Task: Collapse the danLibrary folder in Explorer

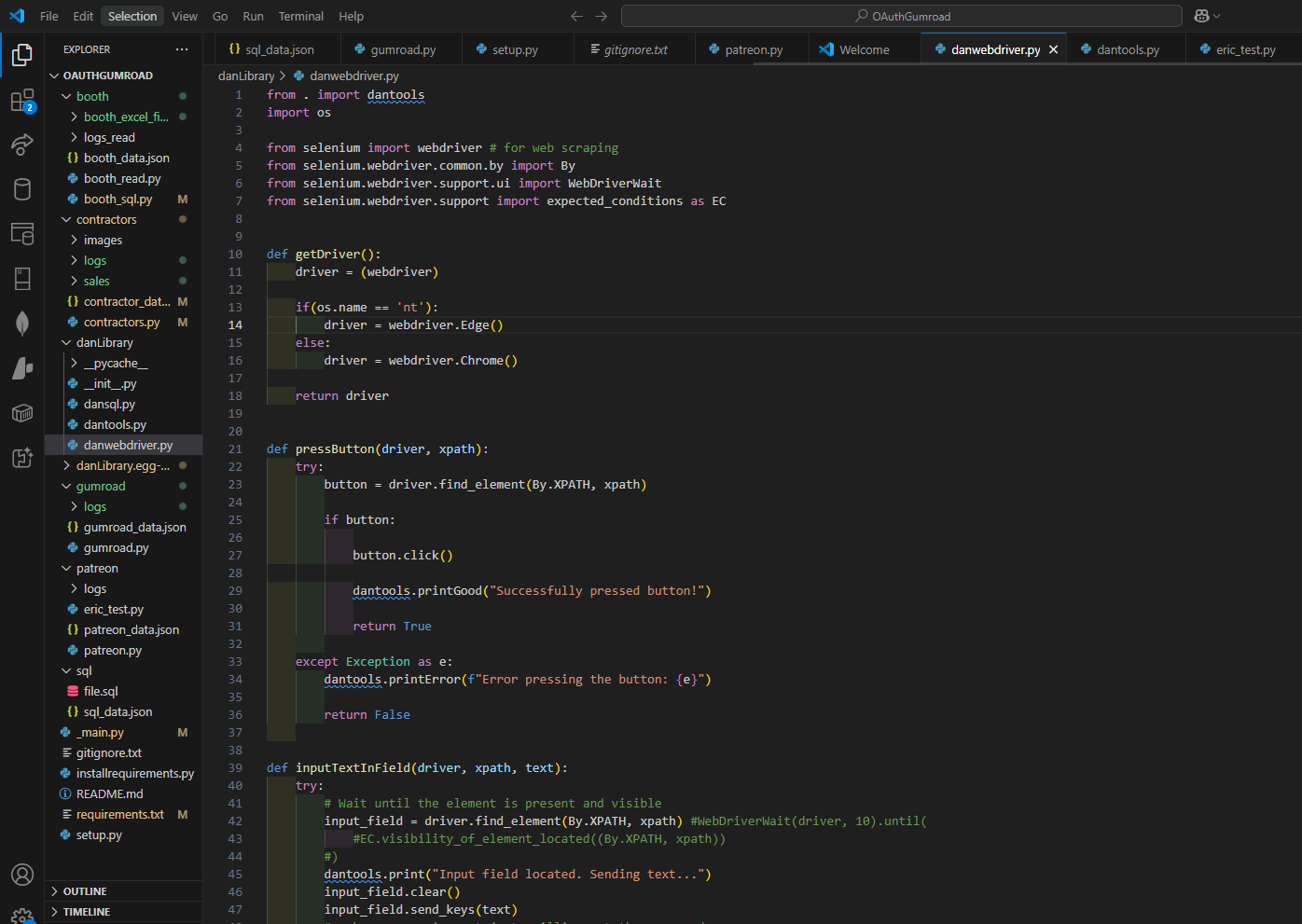Action: click(x=123, y=342)
